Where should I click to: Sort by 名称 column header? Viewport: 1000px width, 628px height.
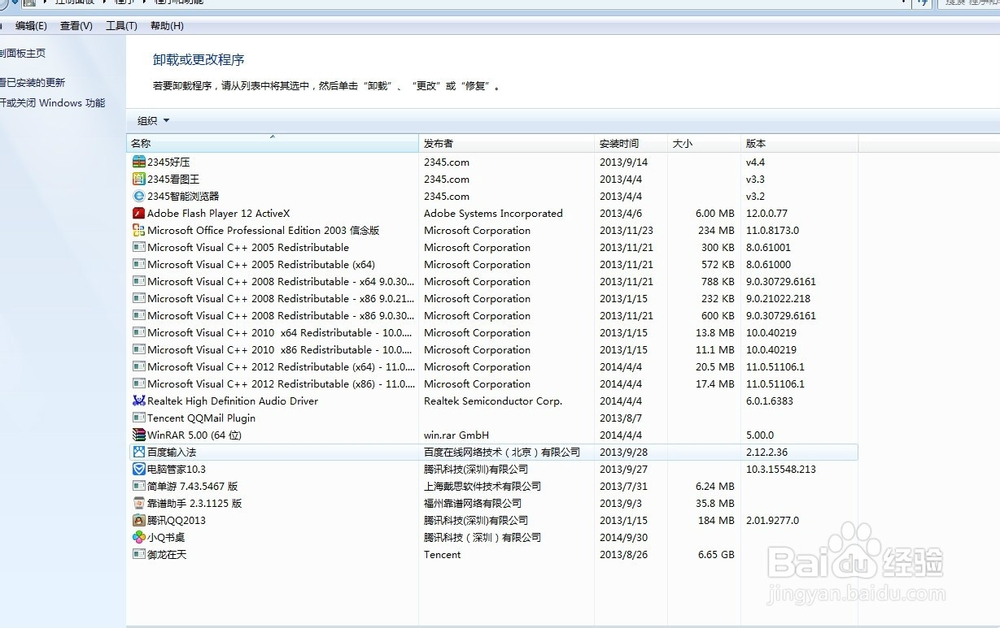click(x=272, y=143)
